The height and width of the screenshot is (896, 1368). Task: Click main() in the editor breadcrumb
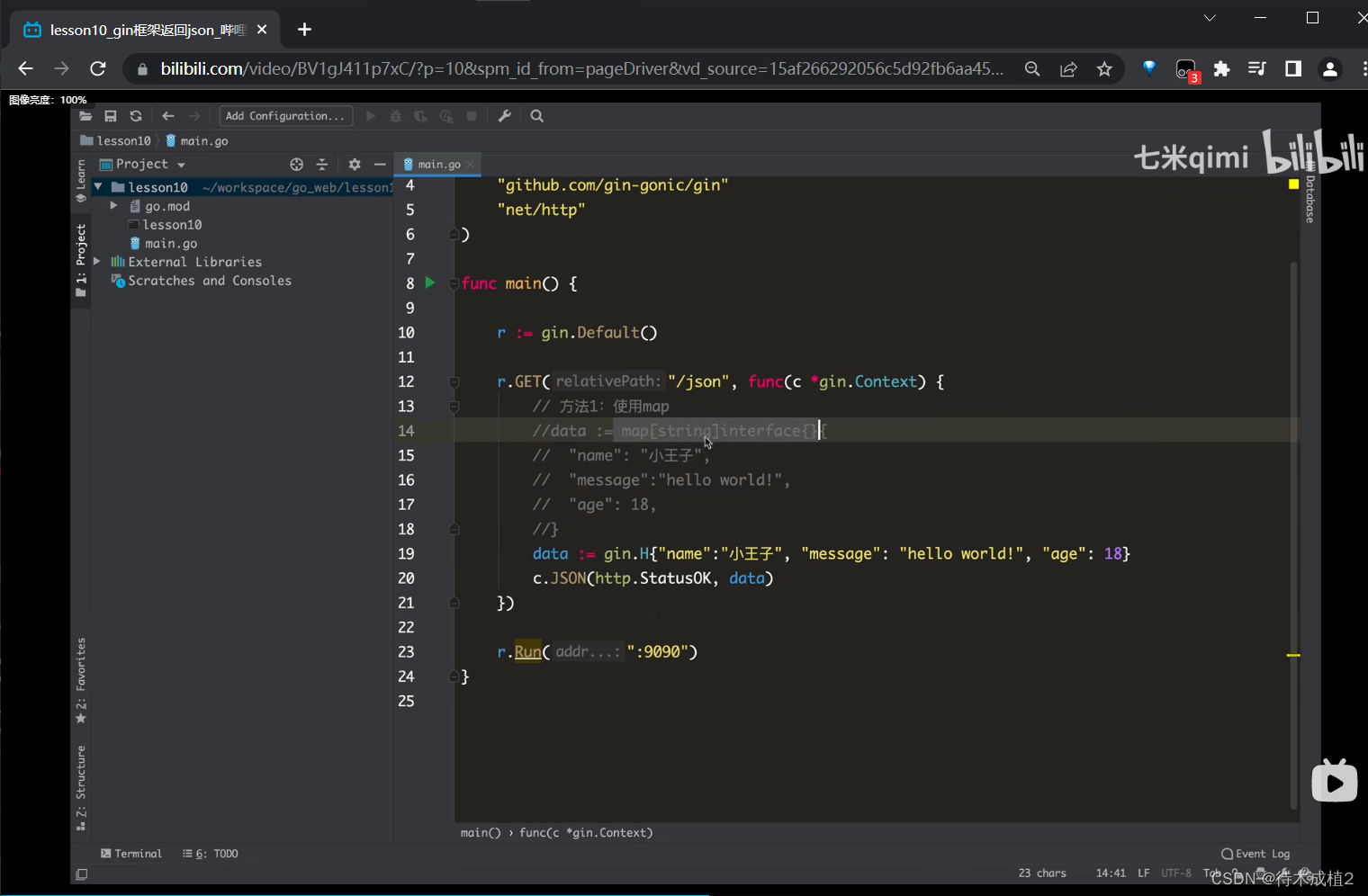[481, 833]
